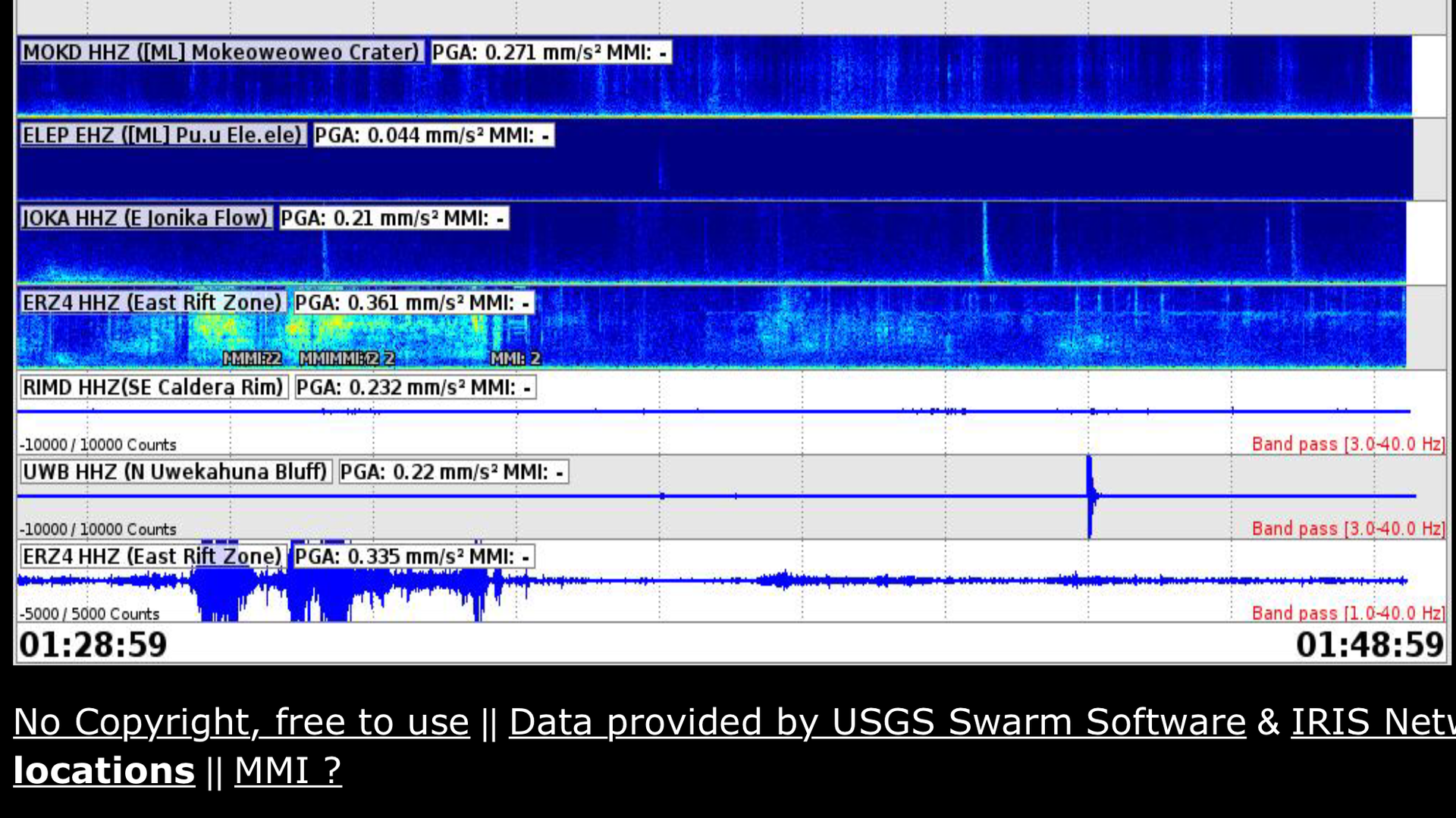Click the bright vertical streak in JOKA spectrogram

(x=985, y=243)
